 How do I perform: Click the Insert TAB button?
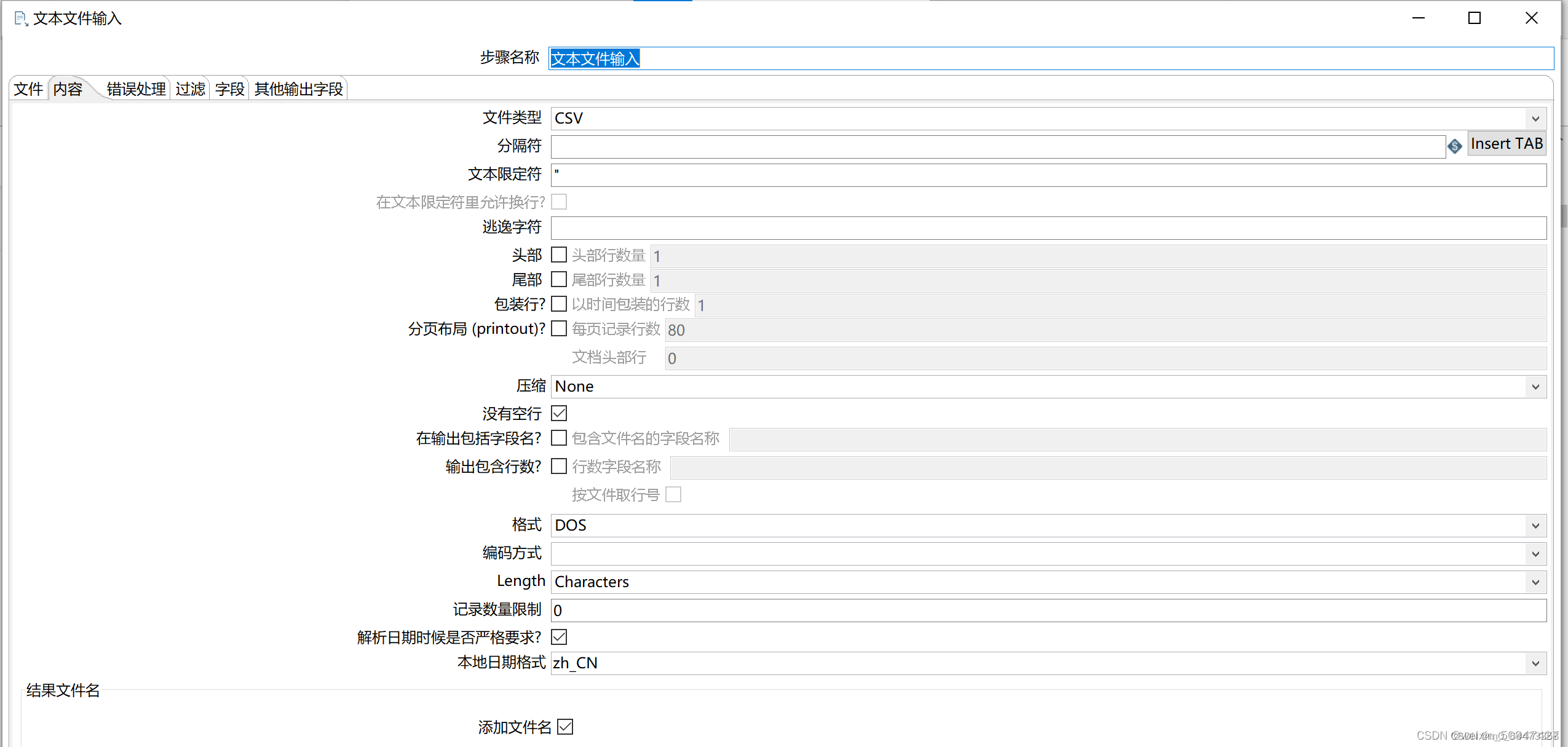coord(1507,143)
